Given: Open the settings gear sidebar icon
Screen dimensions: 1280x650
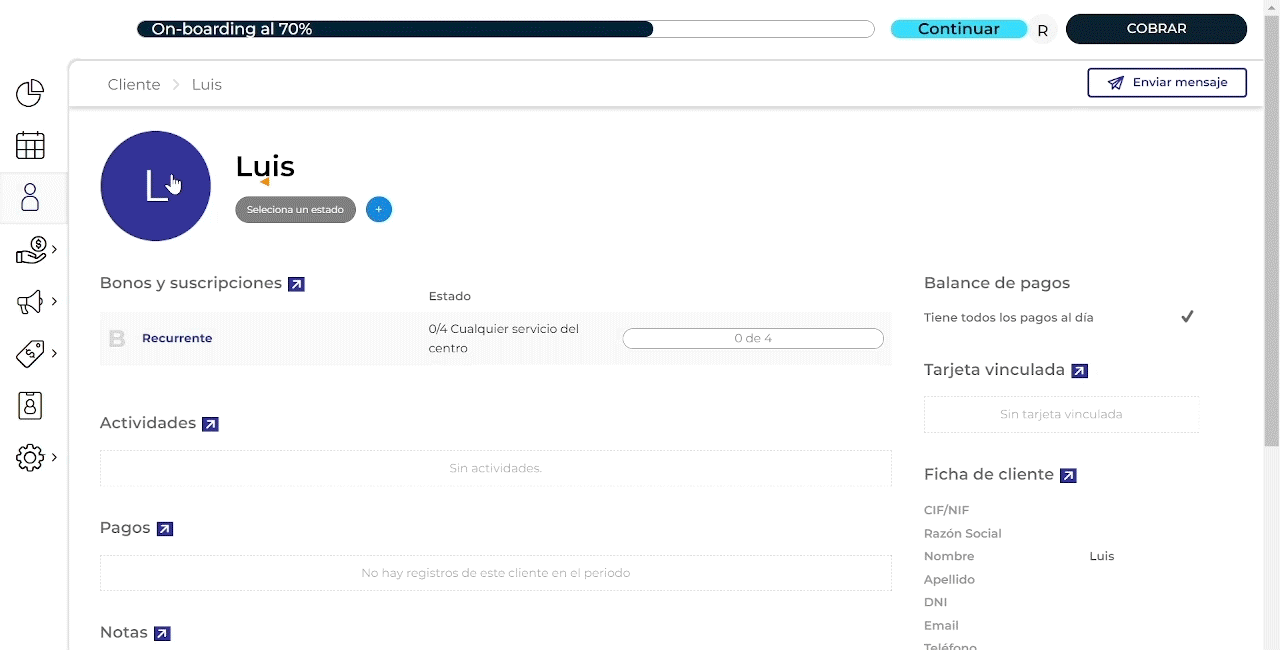Looking at the screenshot, I should coord(30,458).
